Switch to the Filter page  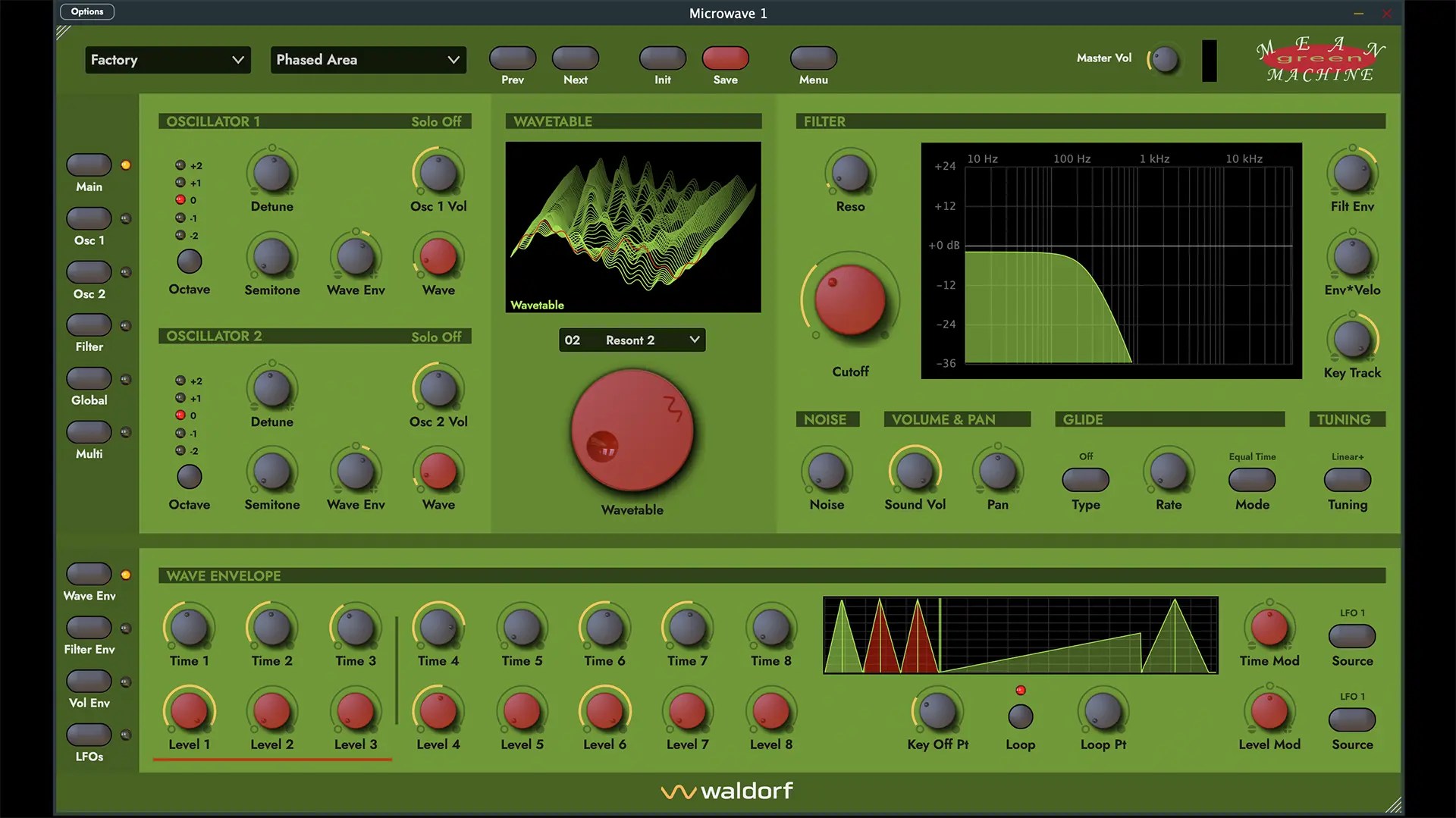point(89,324)
